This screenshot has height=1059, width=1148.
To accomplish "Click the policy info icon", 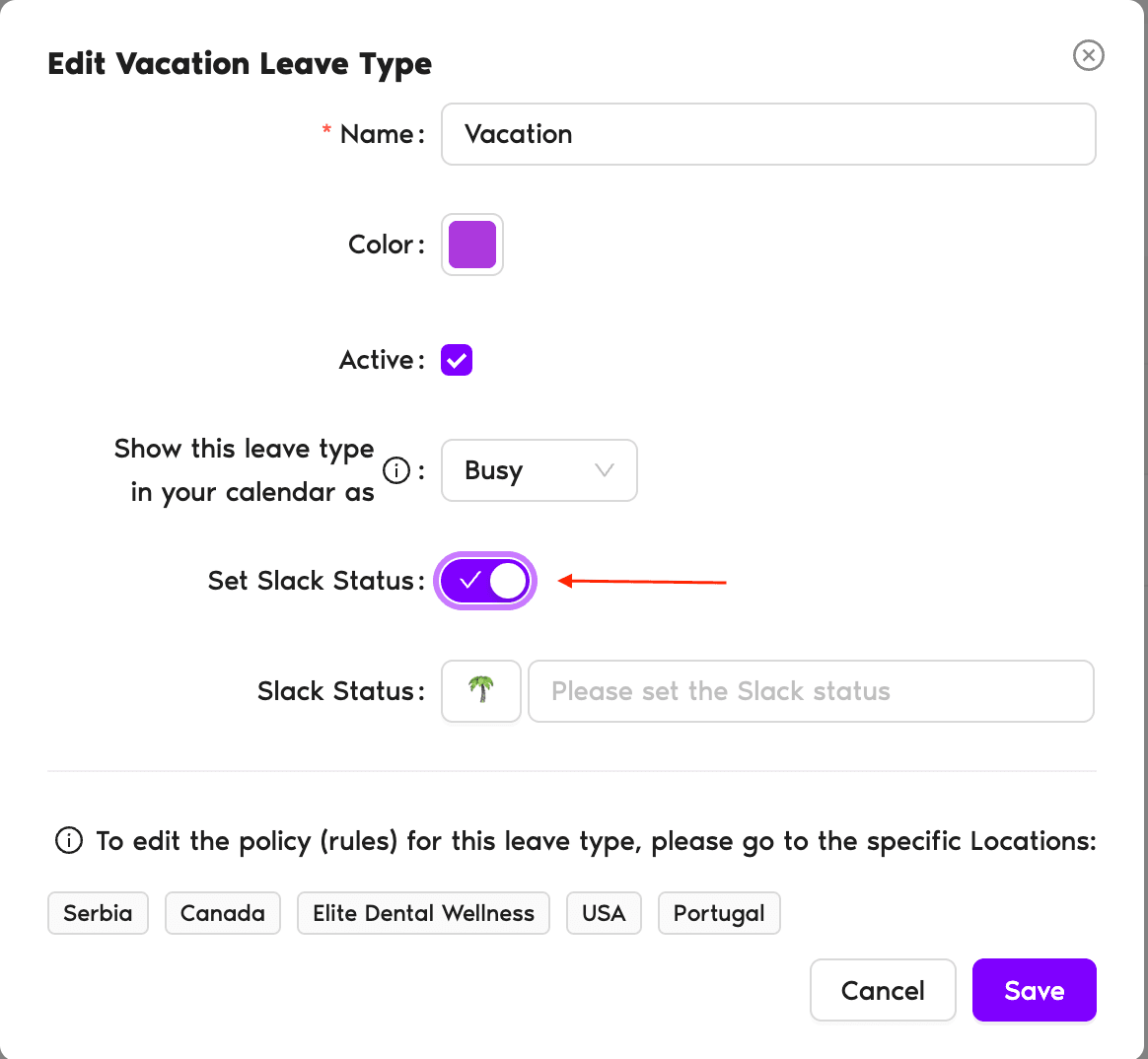I will 69,841.
